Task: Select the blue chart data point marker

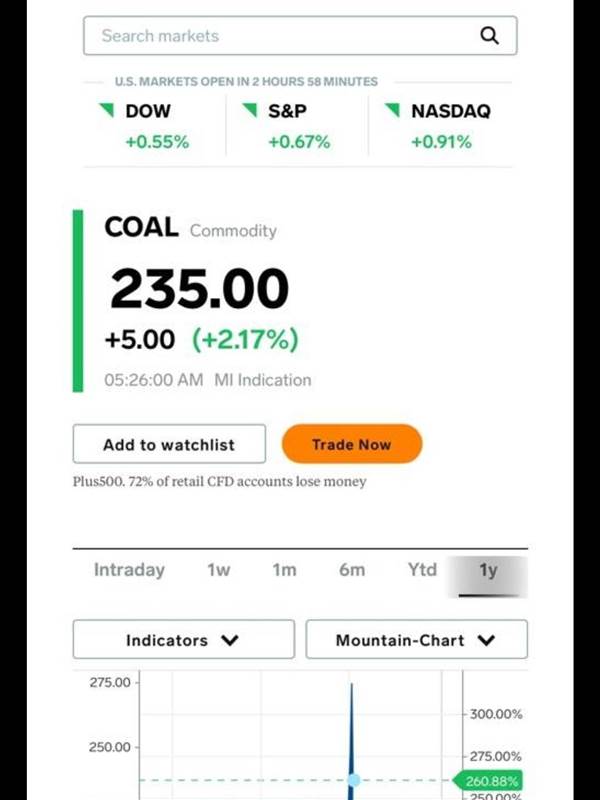Action: click(354, 780)
